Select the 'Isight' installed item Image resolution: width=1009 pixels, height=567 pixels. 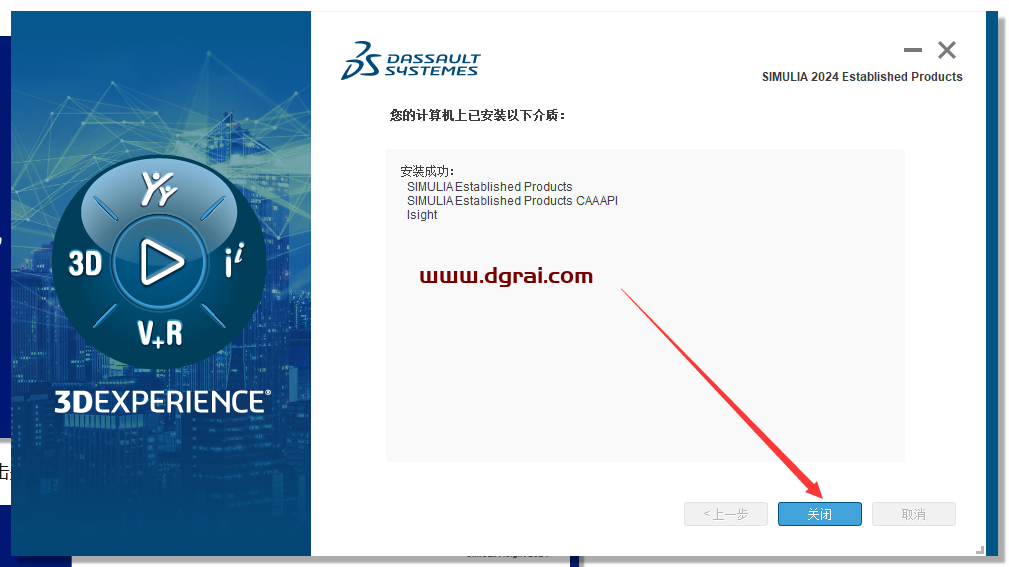422,215
